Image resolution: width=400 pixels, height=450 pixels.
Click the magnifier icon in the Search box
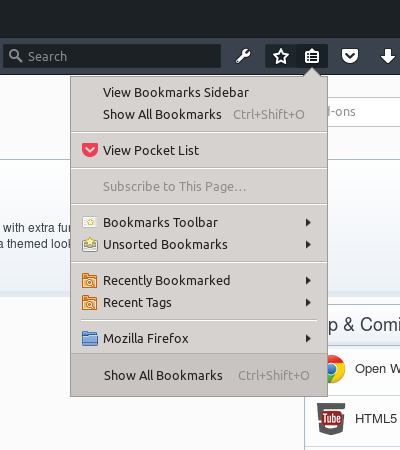pos(15,56)
